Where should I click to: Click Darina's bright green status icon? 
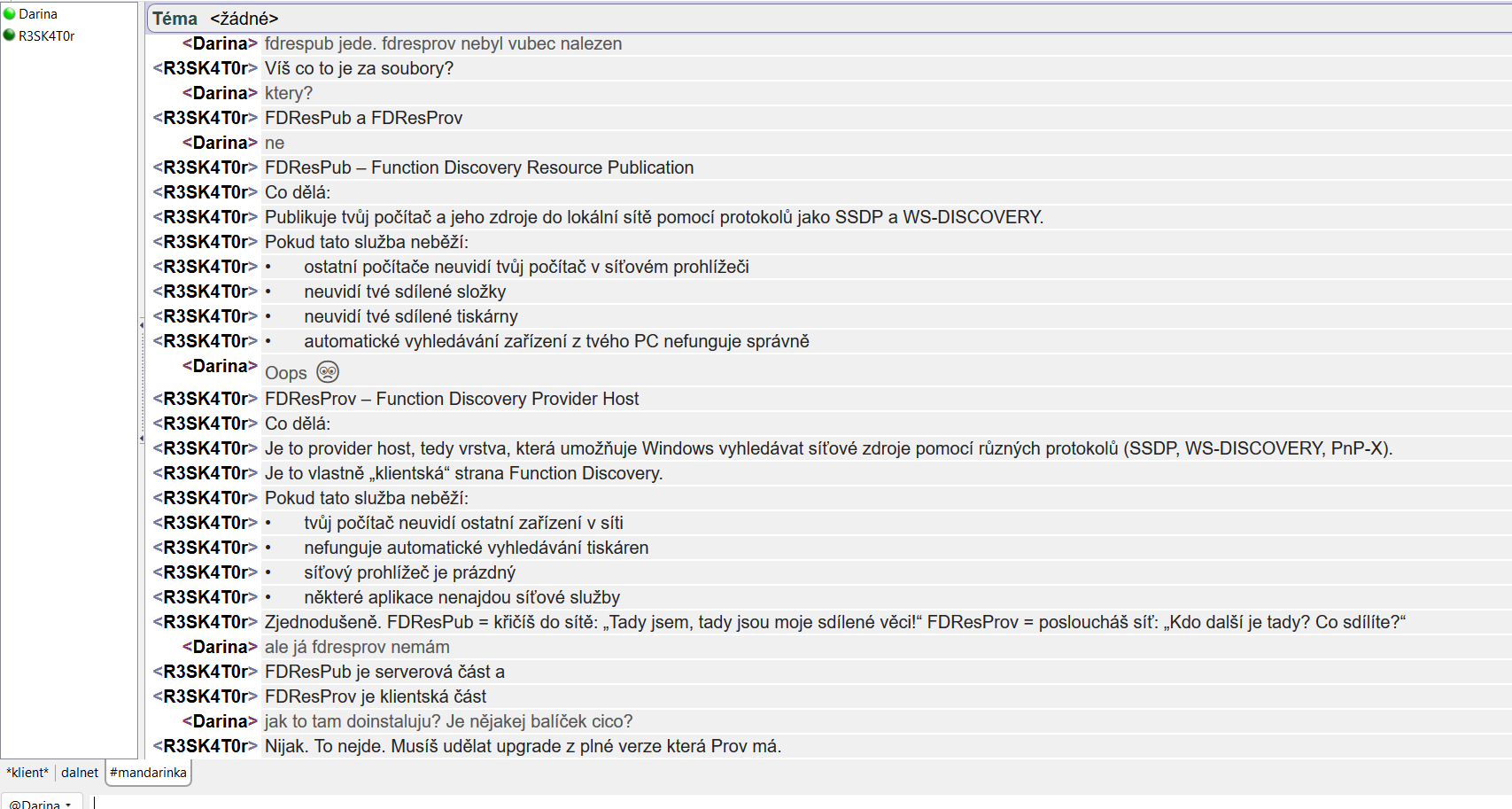pyautogui.click(x=10, y=14)
